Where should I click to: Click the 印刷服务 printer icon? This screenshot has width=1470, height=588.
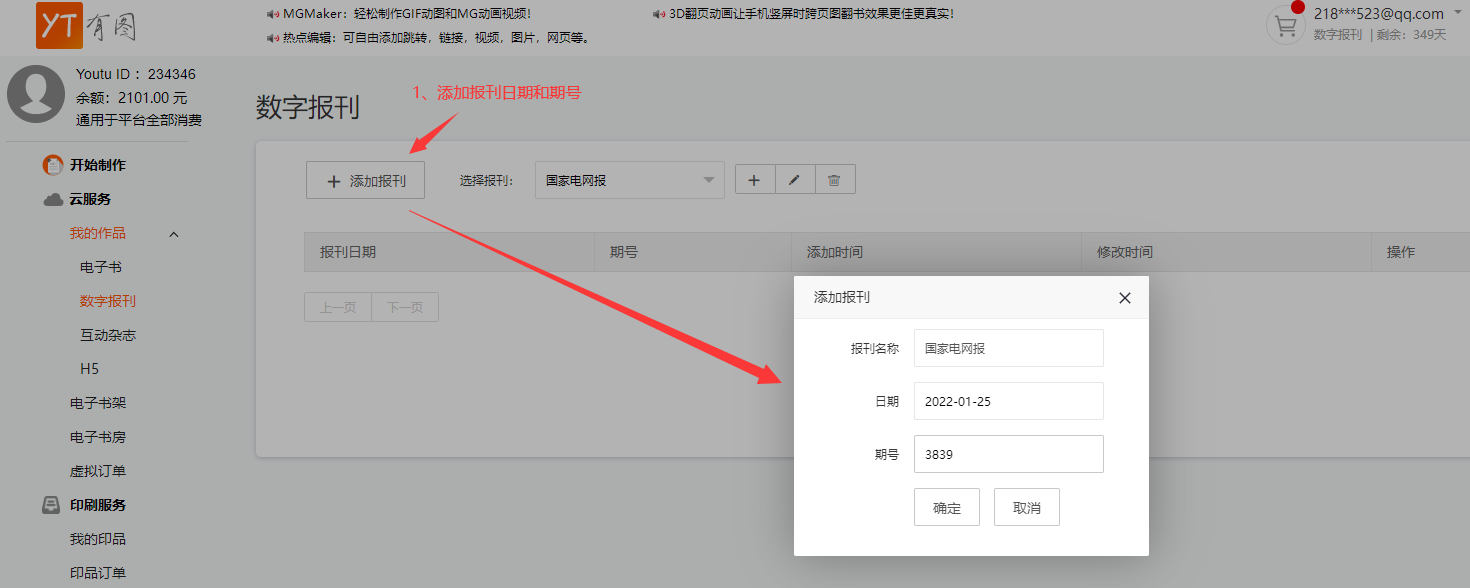[53, 505]
